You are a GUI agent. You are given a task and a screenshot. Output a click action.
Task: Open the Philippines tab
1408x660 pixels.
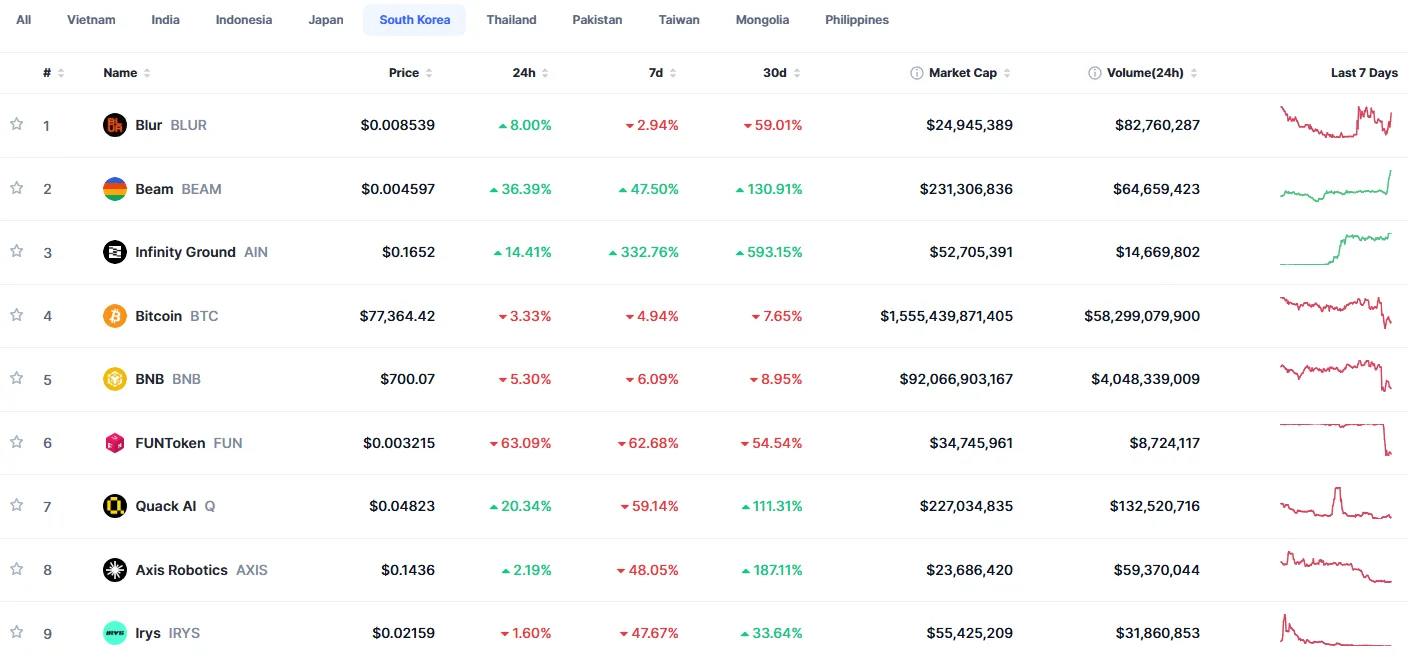coord(857,20)
